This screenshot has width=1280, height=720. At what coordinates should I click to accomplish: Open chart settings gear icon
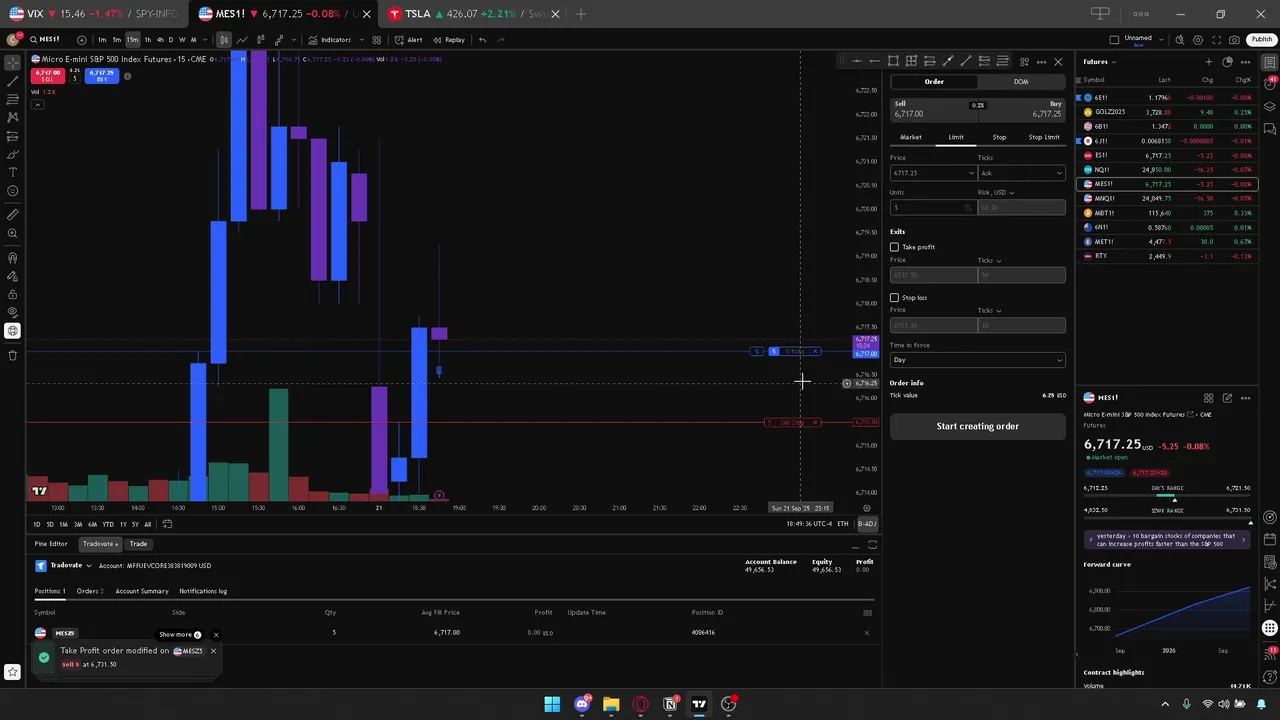[x=1198, y=40]
